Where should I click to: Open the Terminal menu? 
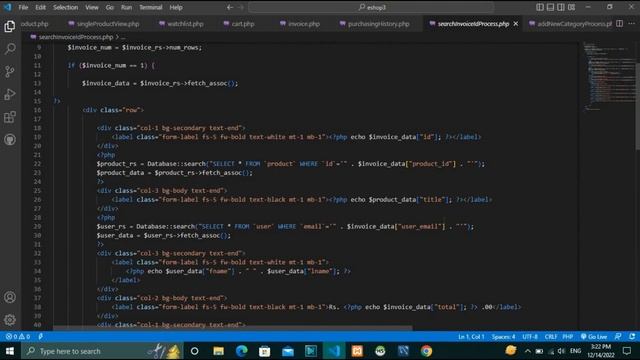pos(151,7)
